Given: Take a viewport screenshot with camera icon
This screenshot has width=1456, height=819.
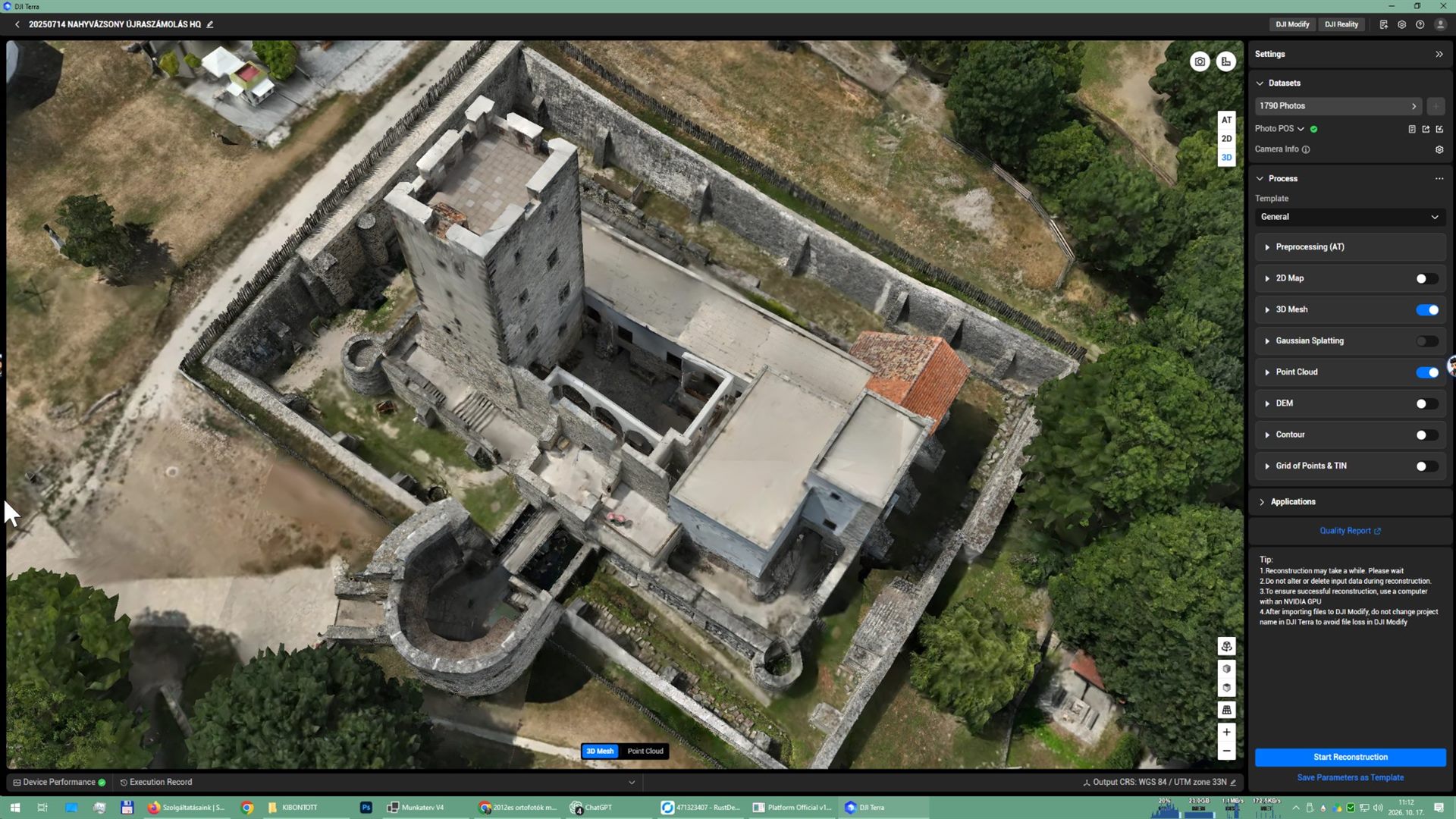Looking at the screenshot, I should tap(1200, 62).
